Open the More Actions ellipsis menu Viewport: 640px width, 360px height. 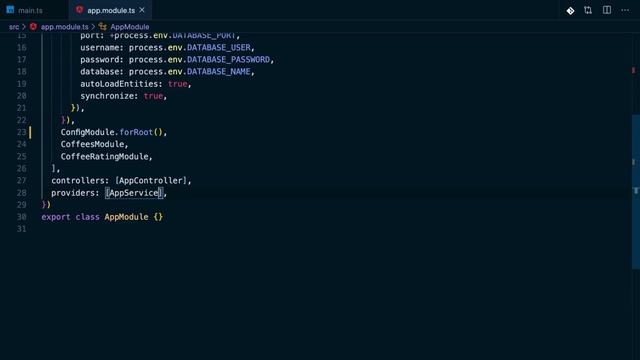pyautogui.click(x=625, y=11)
